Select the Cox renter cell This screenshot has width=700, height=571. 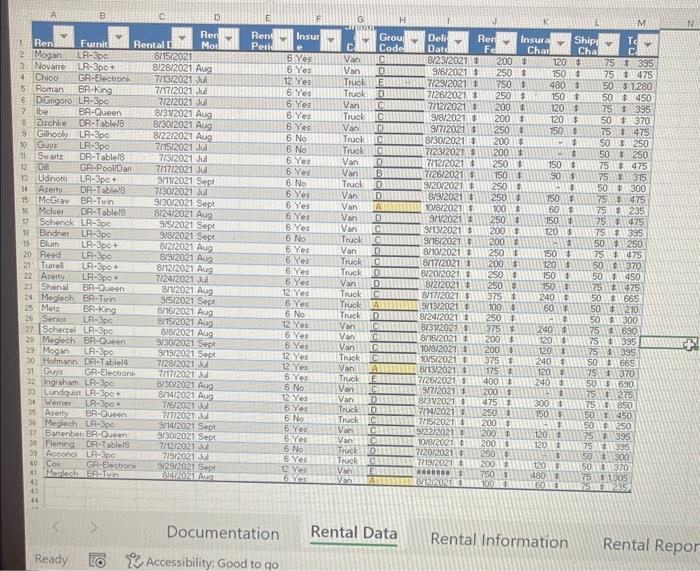(66, 464)
